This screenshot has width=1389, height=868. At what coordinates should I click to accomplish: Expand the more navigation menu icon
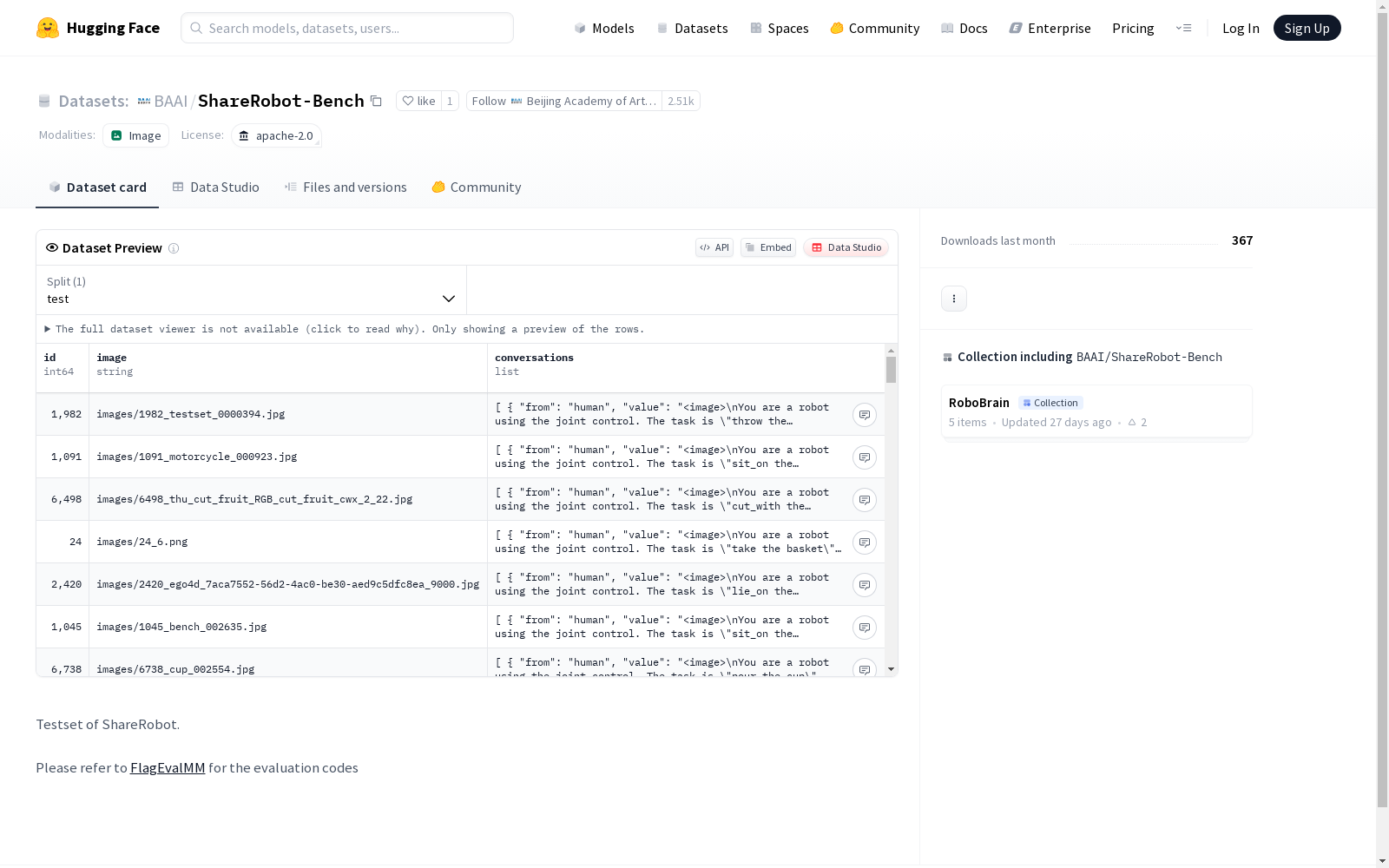coord(1183,28)
